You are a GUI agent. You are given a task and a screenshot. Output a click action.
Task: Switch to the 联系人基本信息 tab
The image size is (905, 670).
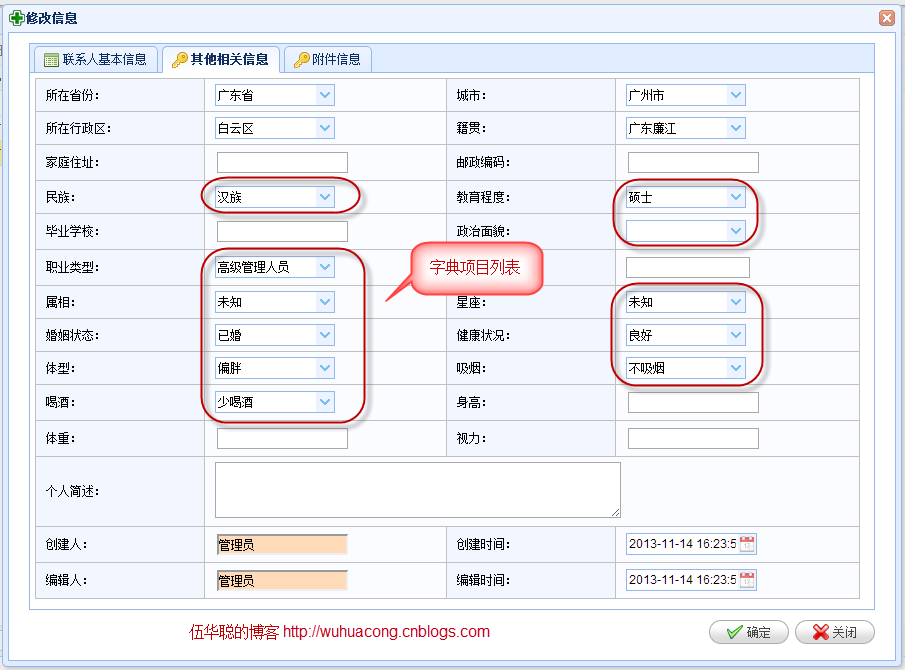(96, 59)
